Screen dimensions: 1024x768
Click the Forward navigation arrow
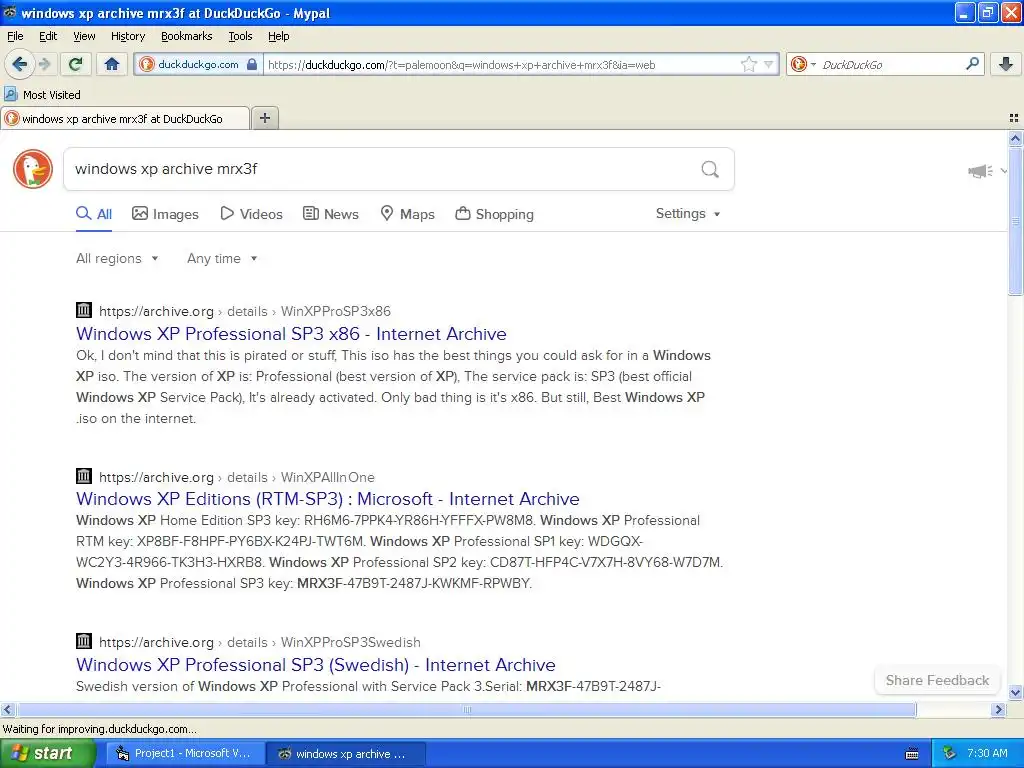pyautogui.click(x=44, y=64)
